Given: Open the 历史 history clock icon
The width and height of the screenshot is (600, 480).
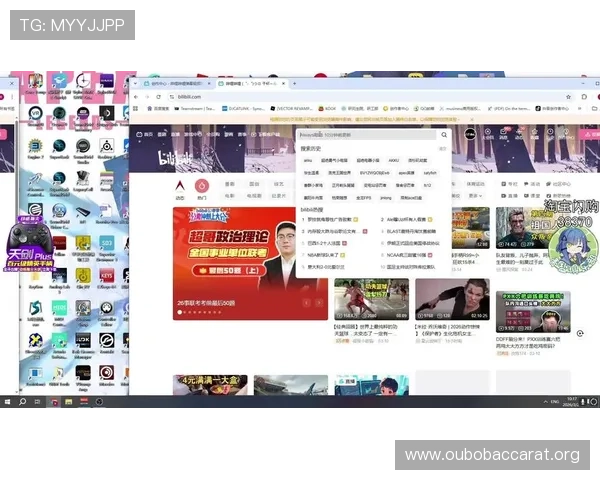Looking at the screenshot, I should click(x=550, y=134).
